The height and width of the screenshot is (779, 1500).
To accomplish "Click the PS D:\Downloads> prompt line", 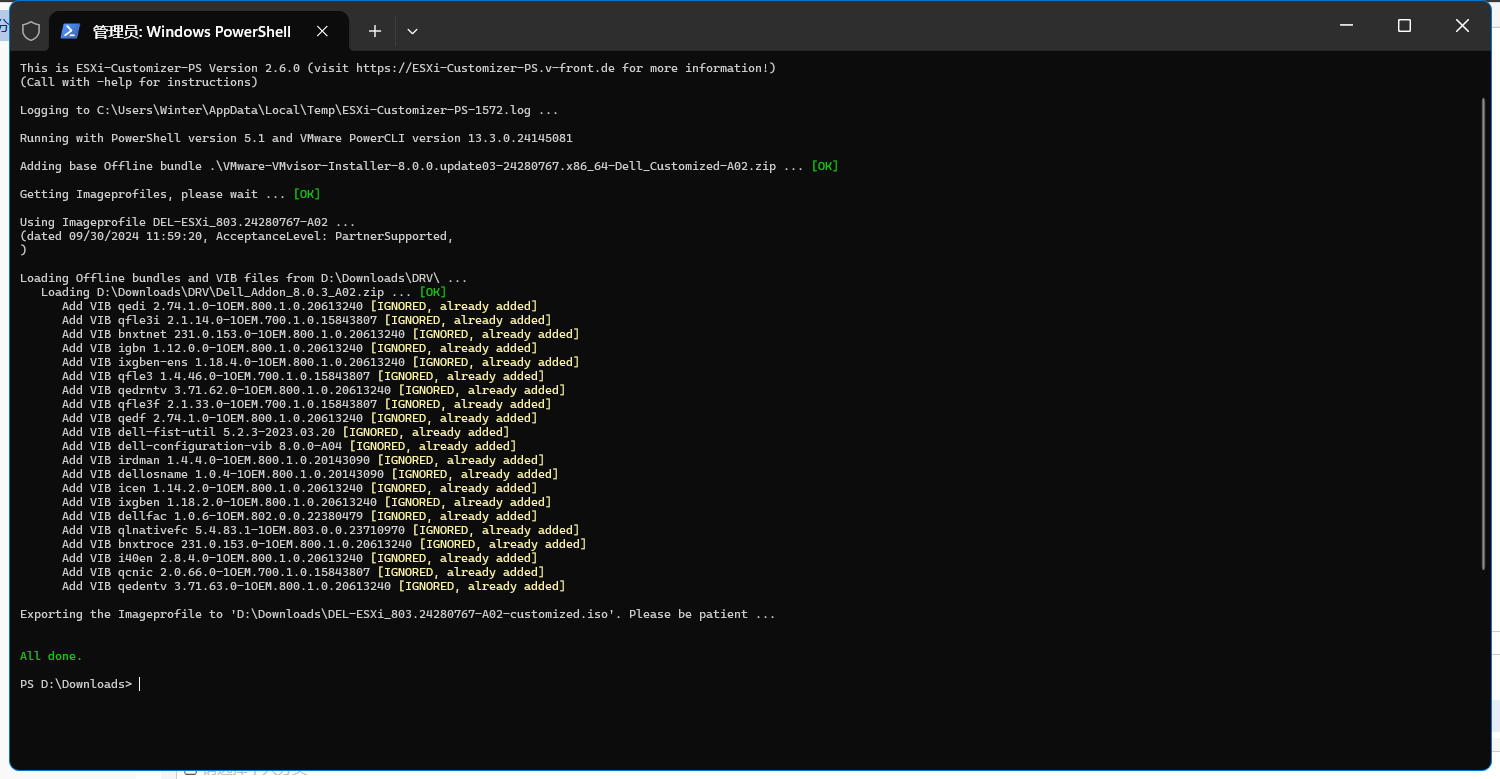I will click(80, 684).
